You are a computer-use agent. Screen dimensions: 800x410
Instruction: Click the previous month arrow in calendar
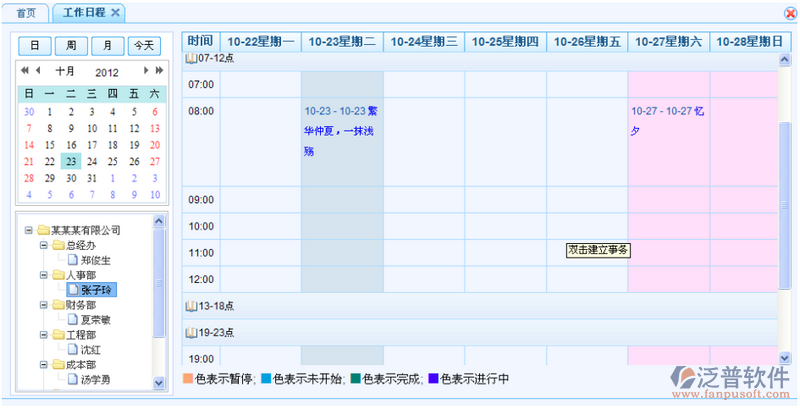click(38, 71)
